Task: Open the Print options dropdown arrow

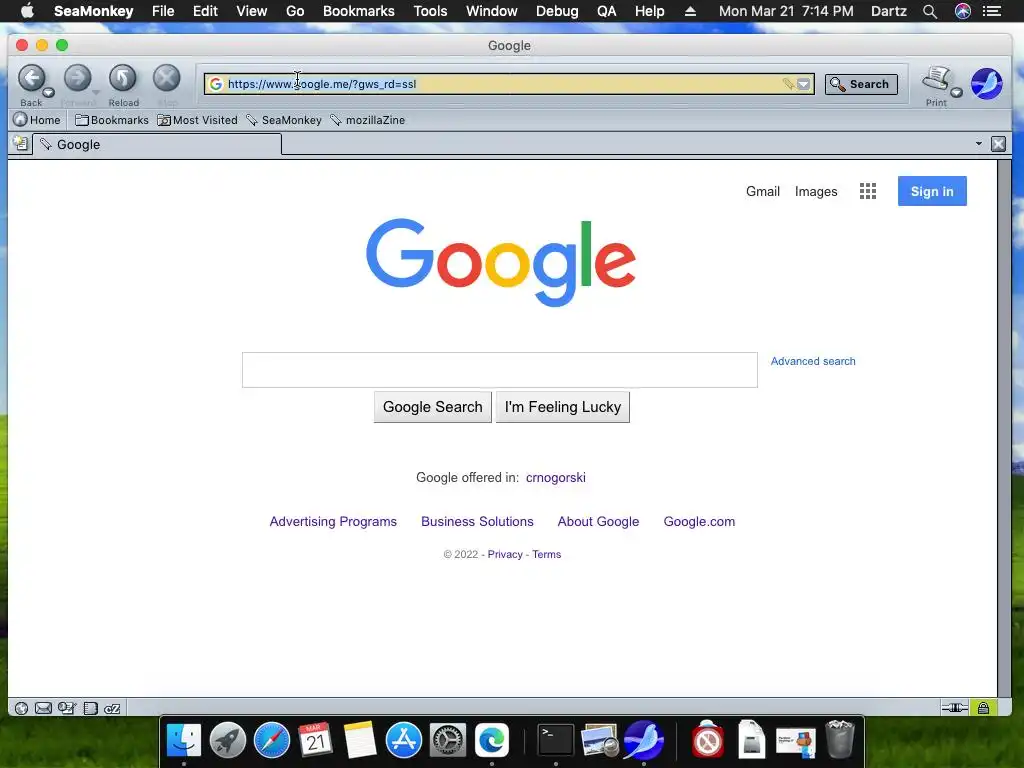Action: point(956,93)
